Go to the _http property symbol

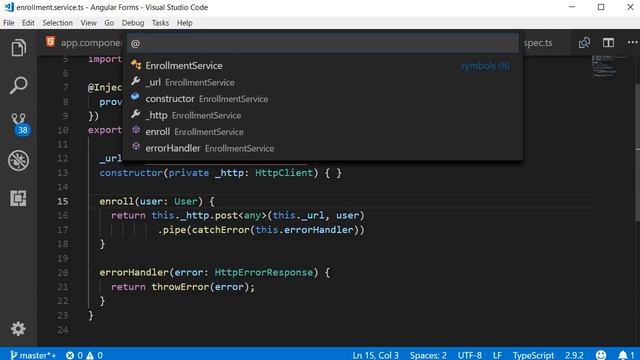click(322, 116)
